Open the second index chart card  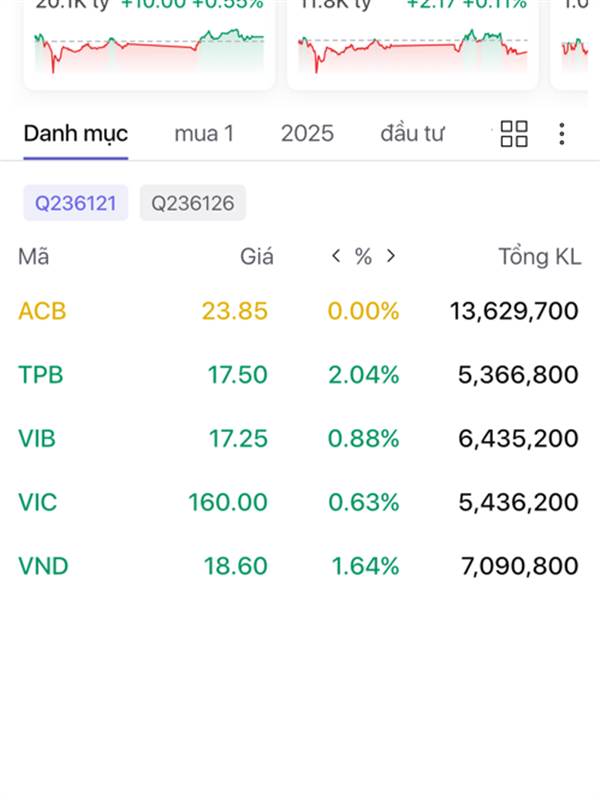(x=413, y=45)
